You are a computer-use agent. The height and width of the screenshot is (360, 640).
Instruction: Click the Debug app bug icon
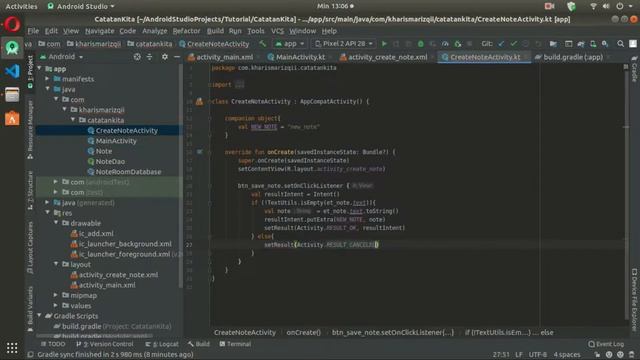coord(421,44)
